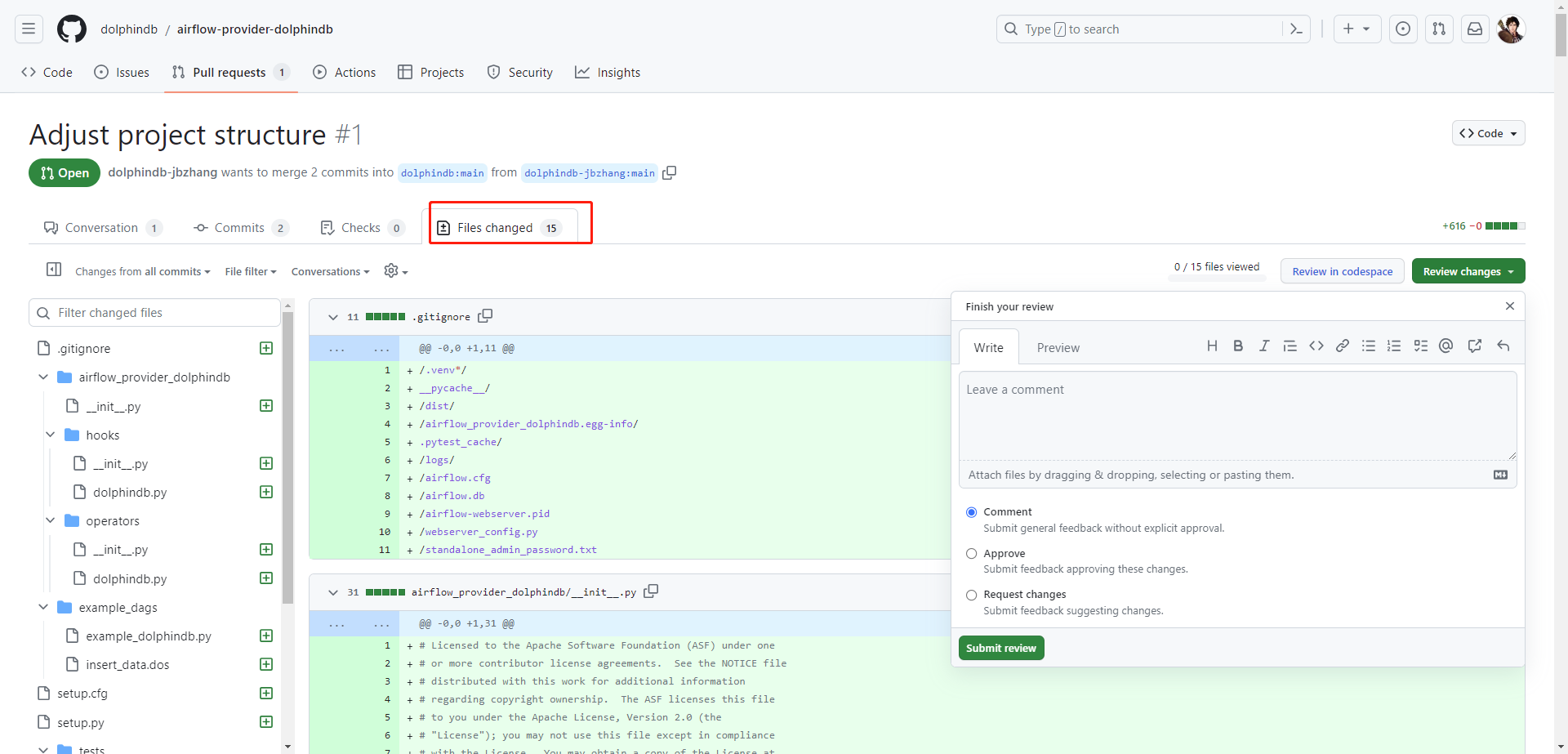
Task: Select the Comment review option
Action: click(972, 512)
